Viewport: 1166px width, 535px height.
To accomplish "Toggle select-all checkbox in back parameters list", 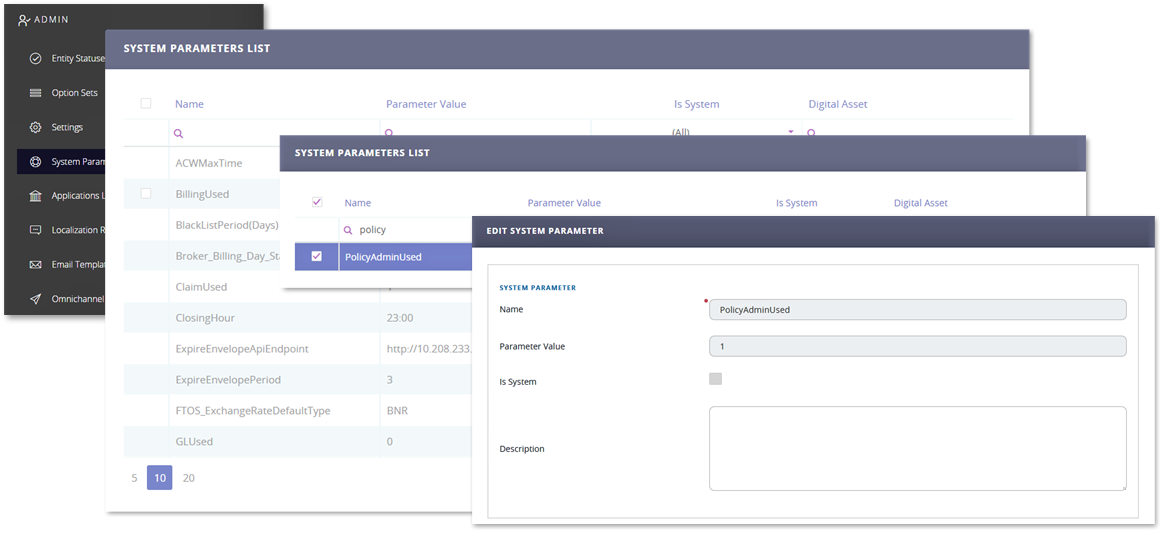I will (146, 103).
